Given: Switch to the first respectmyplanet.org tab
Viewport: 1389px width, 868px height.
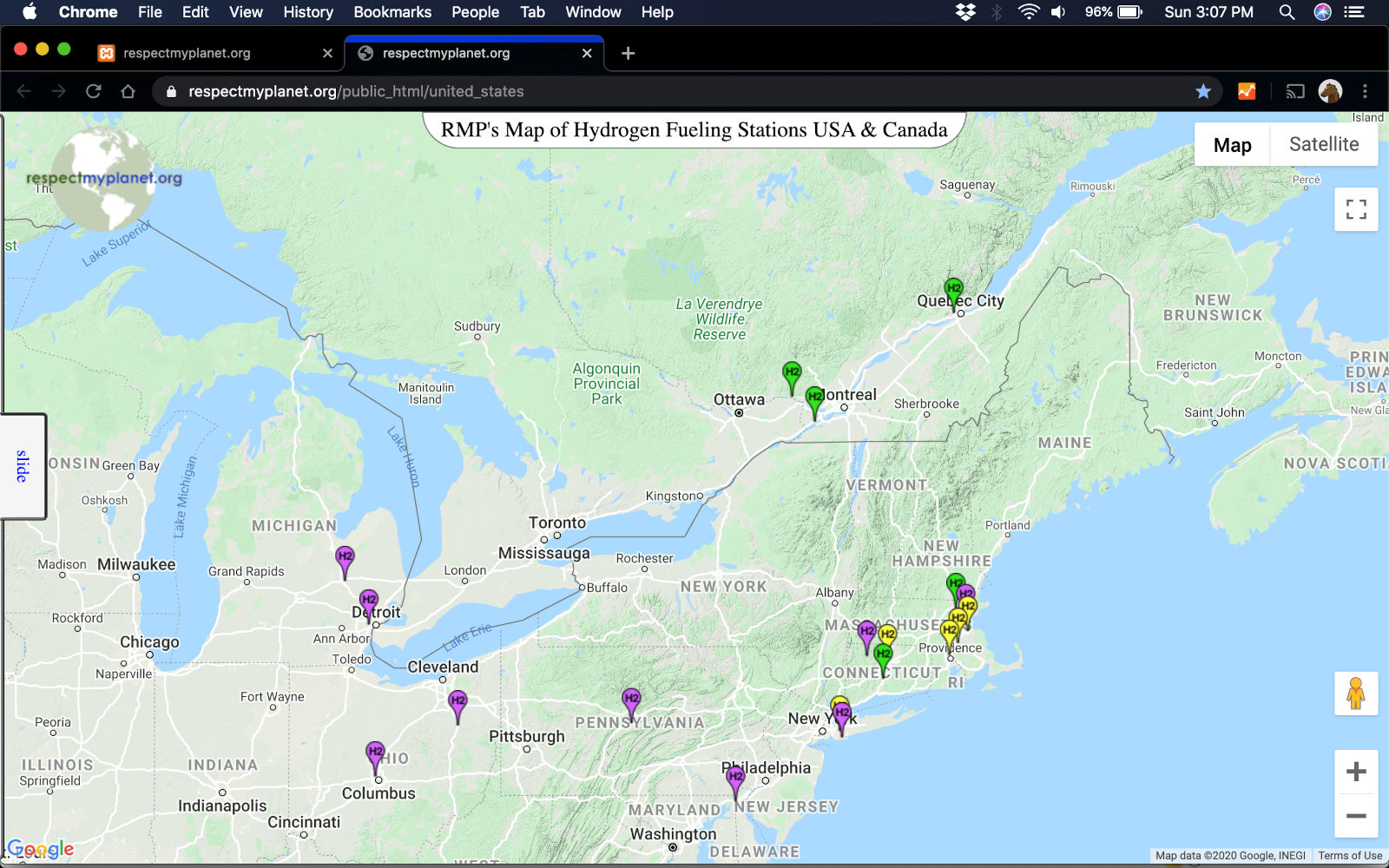Looking at the screenshot, I should tap(187, 53).
